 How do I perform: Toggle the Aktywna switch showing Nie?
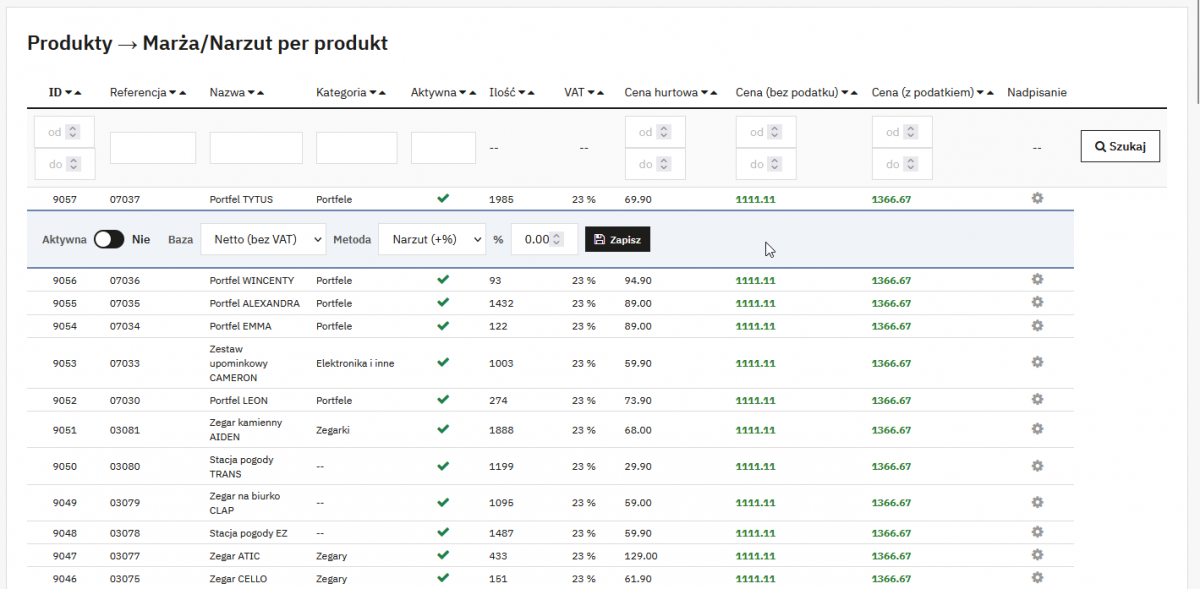(109, 239)
